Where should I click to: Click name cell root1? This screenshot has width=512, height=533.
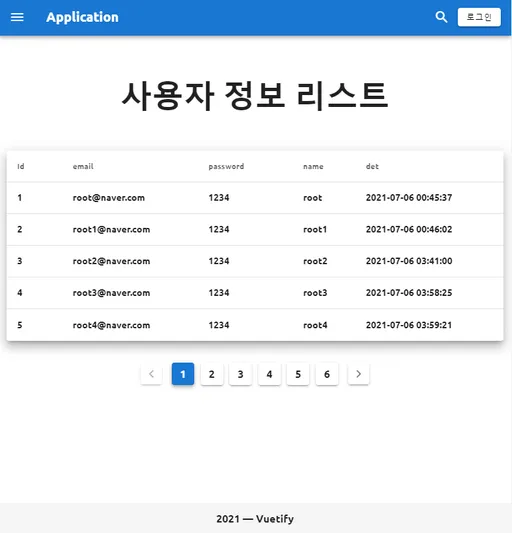click(315, 229)
